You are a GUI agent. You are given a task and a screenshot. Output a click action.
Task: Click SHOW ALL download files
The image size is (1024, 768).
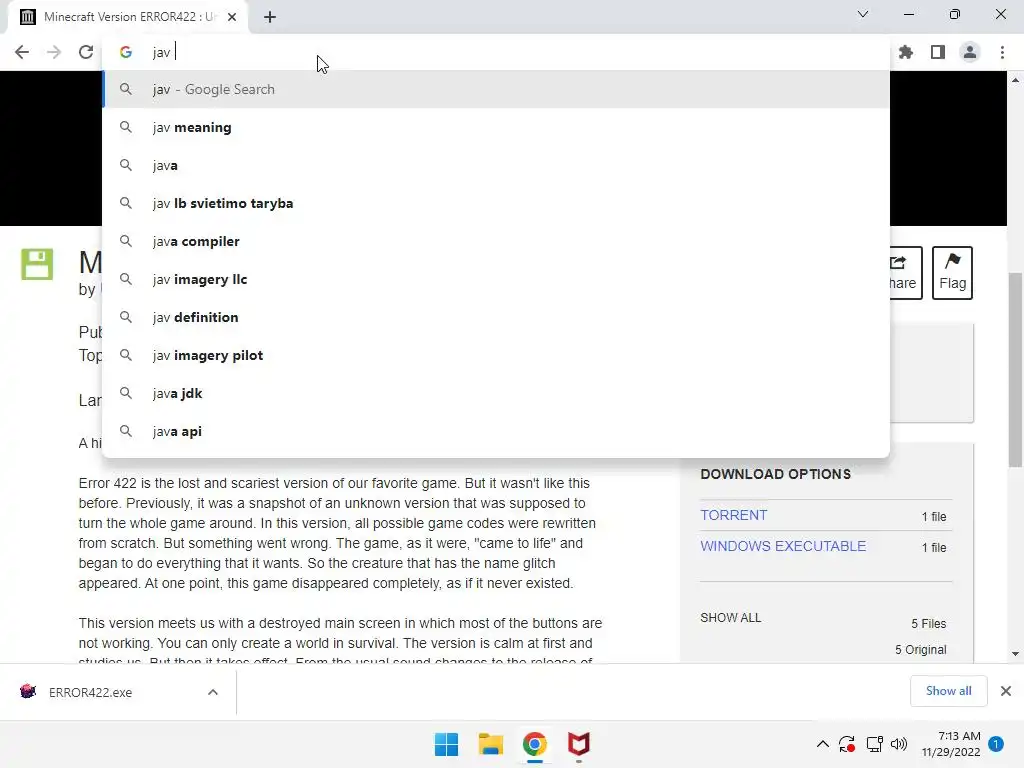[x=730, y=618]
